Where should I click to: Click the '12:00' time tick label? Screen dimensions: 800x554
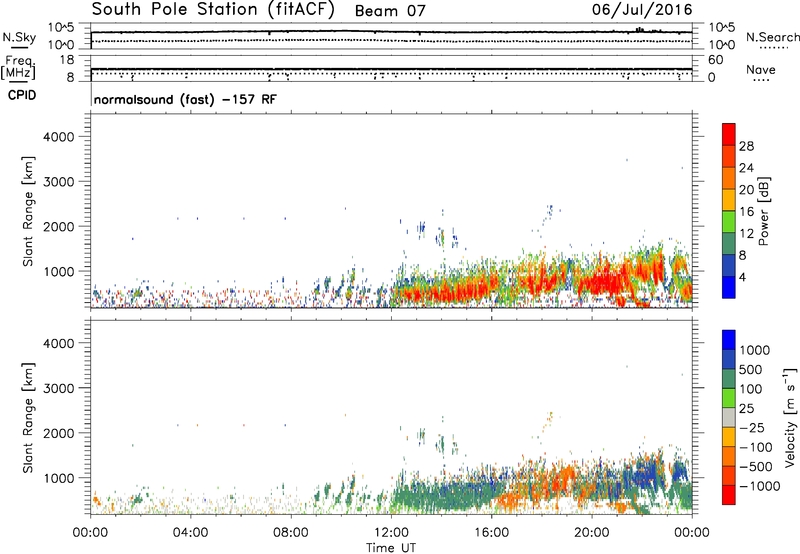click(x=391, y=533)
